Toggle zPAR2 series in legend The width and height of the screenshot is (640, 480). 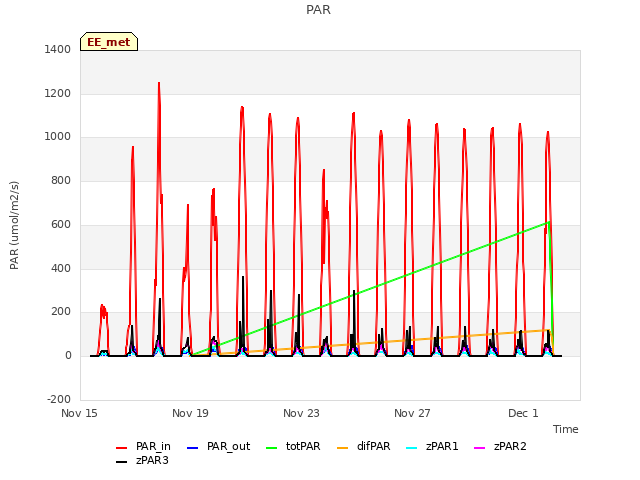click(500, 447)
